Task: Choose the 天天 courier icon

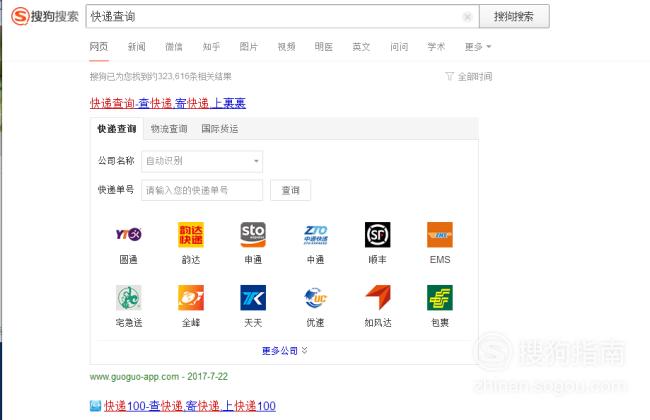Action: (253, 298)
